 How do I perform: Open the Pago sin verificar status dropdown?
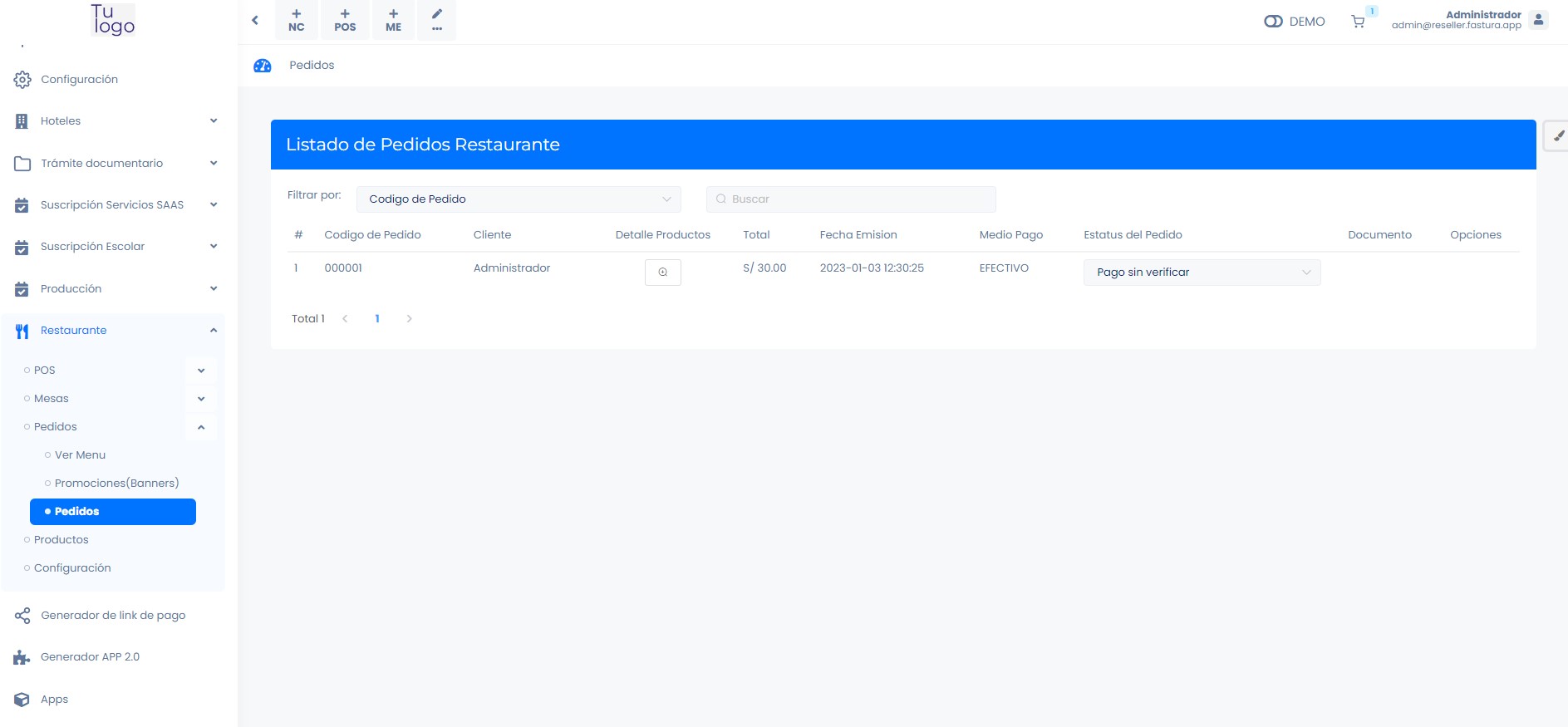1201,273
